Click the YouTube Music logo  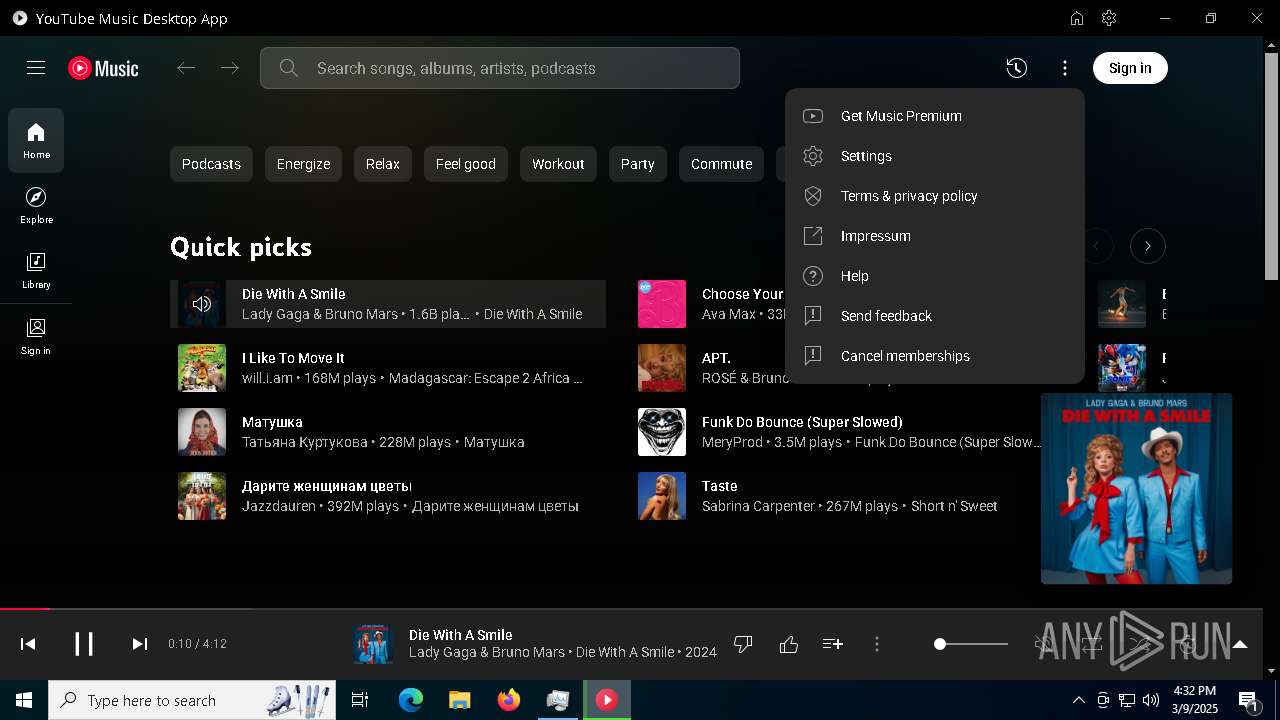(x=104, y=68)
